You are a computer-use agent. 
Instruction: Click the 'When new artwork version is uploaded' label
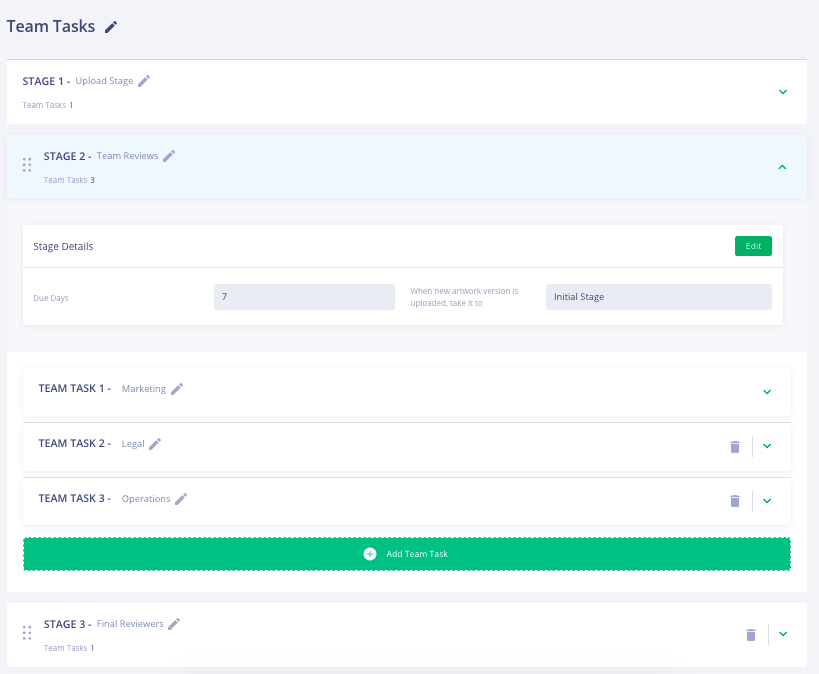pyautogui.click(x=464, y=297)
